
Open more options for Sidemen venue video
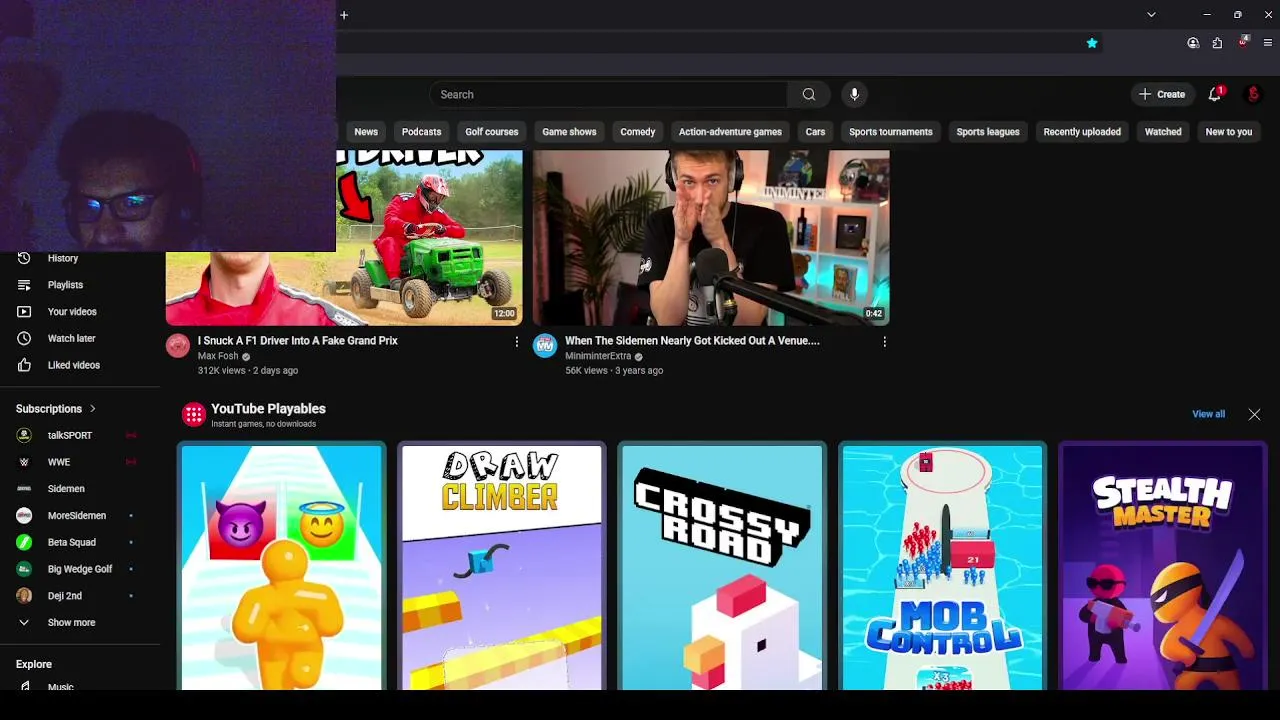pos(884,342)
